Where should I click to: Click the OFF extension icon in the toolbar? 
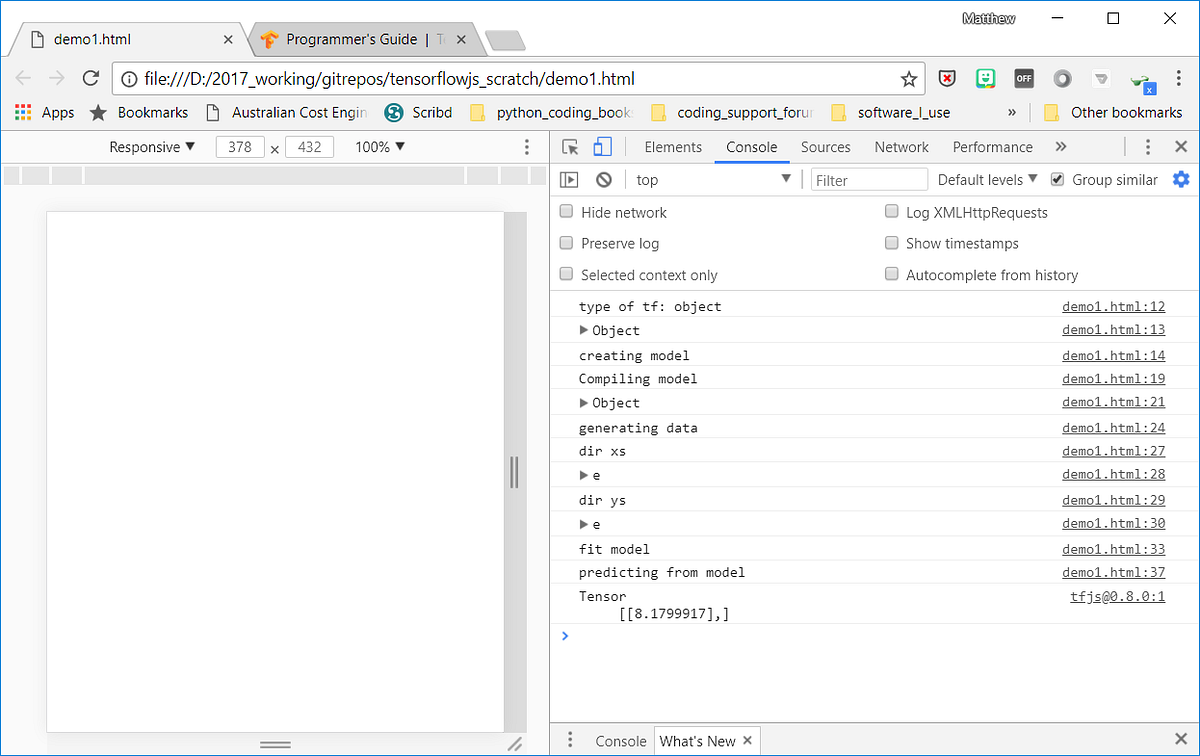[x=1023, y=77]
